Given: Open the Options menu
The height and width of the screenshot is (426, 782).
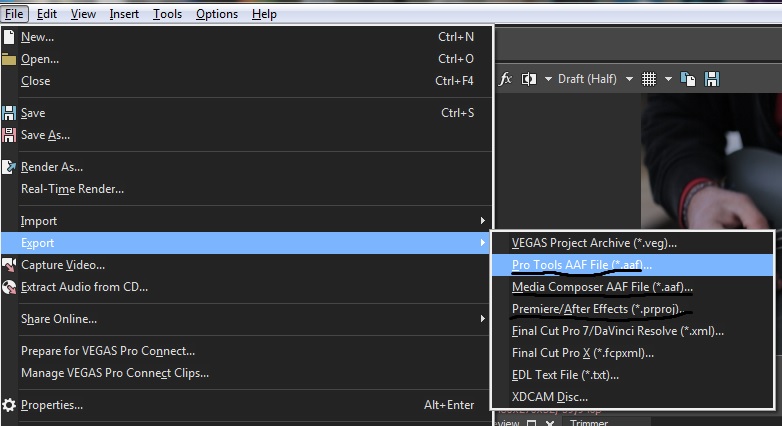Looking at the screenshot, I should click(216, 14).
